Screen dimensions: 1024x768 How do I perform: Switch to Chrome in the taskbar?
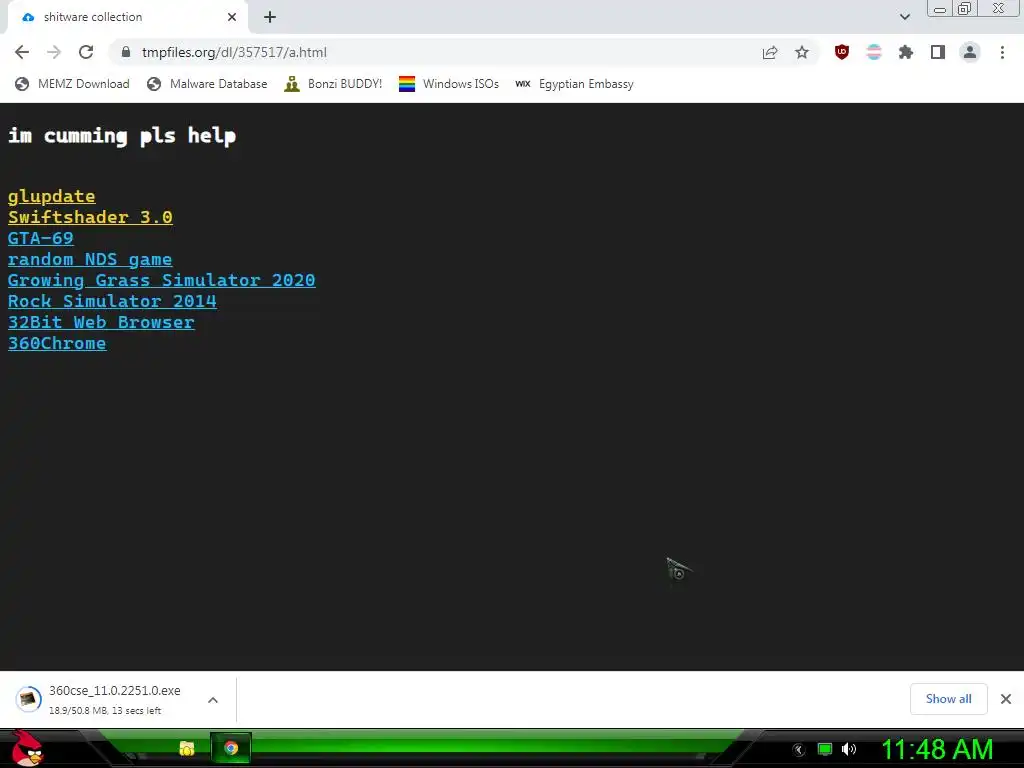click(x=231, y=748)
